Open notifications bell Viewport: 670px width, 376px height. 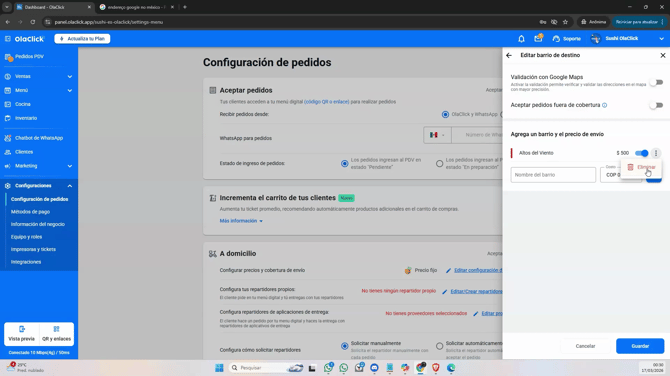pos(521,39)
